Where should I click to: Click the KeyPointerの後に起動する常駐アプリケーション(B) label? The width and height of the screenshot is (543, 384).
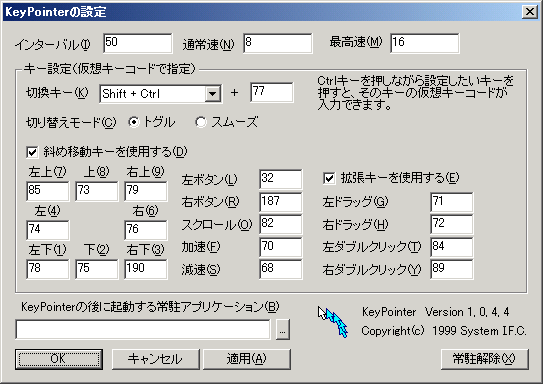pyautogui.click(x=150, y=307)
